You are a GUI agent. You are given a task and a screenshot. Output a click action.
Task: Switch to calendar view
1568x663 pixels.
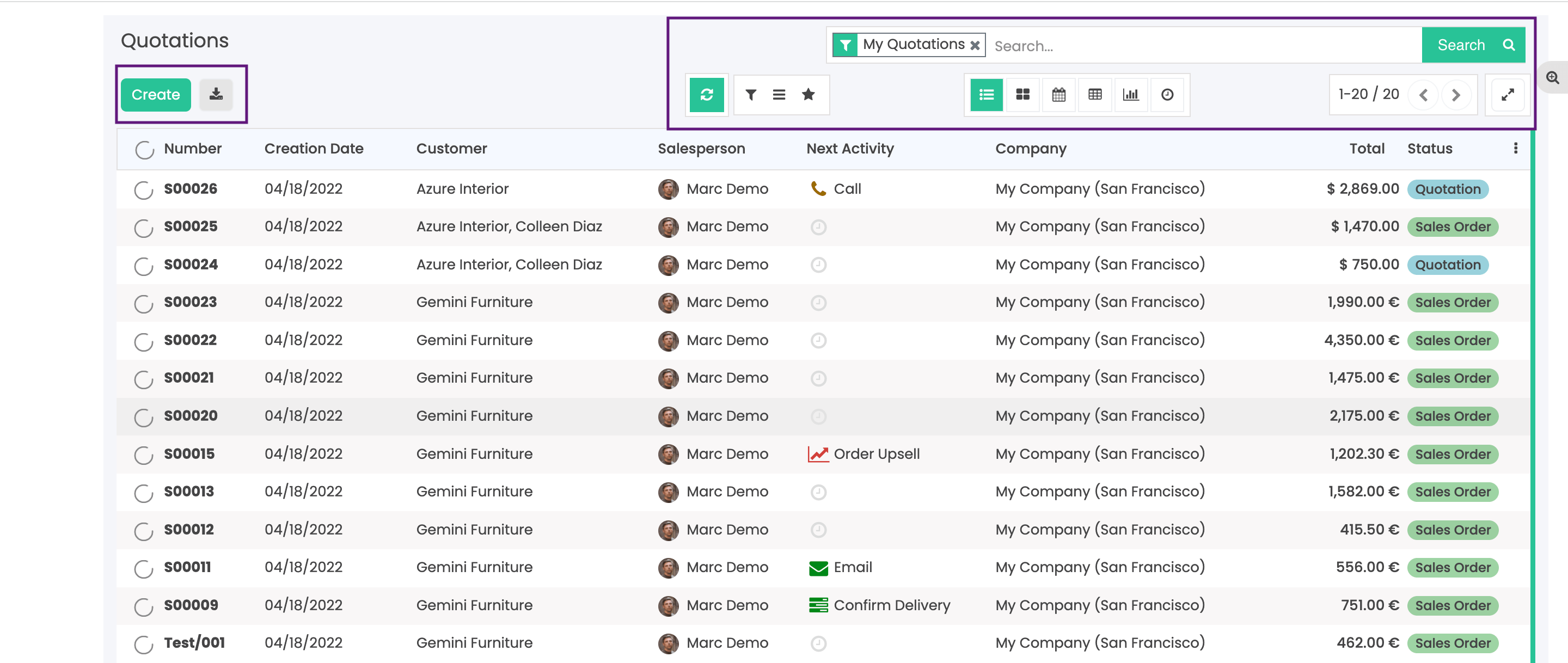click(x=1058, y=94)
